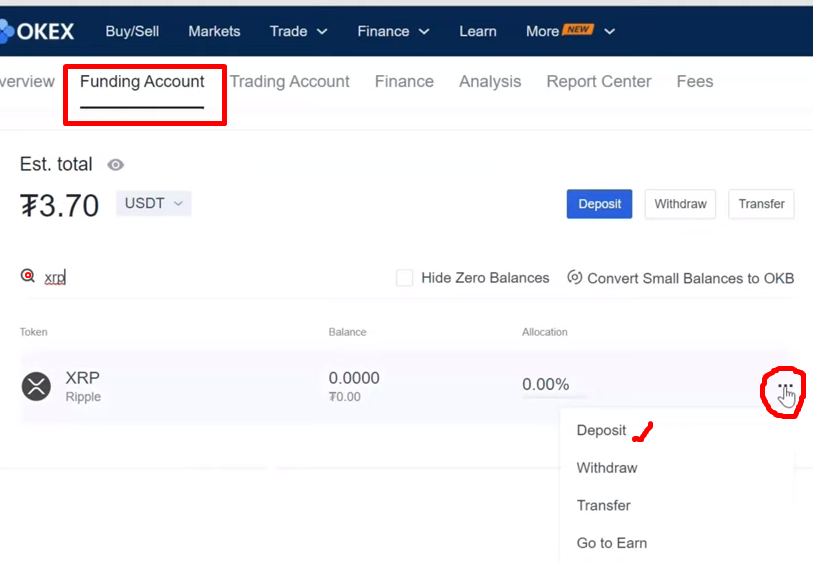The height and width of the screenshot is (564, 813).
Task: Click the NEW badge beside More
Action: (578, 30)
